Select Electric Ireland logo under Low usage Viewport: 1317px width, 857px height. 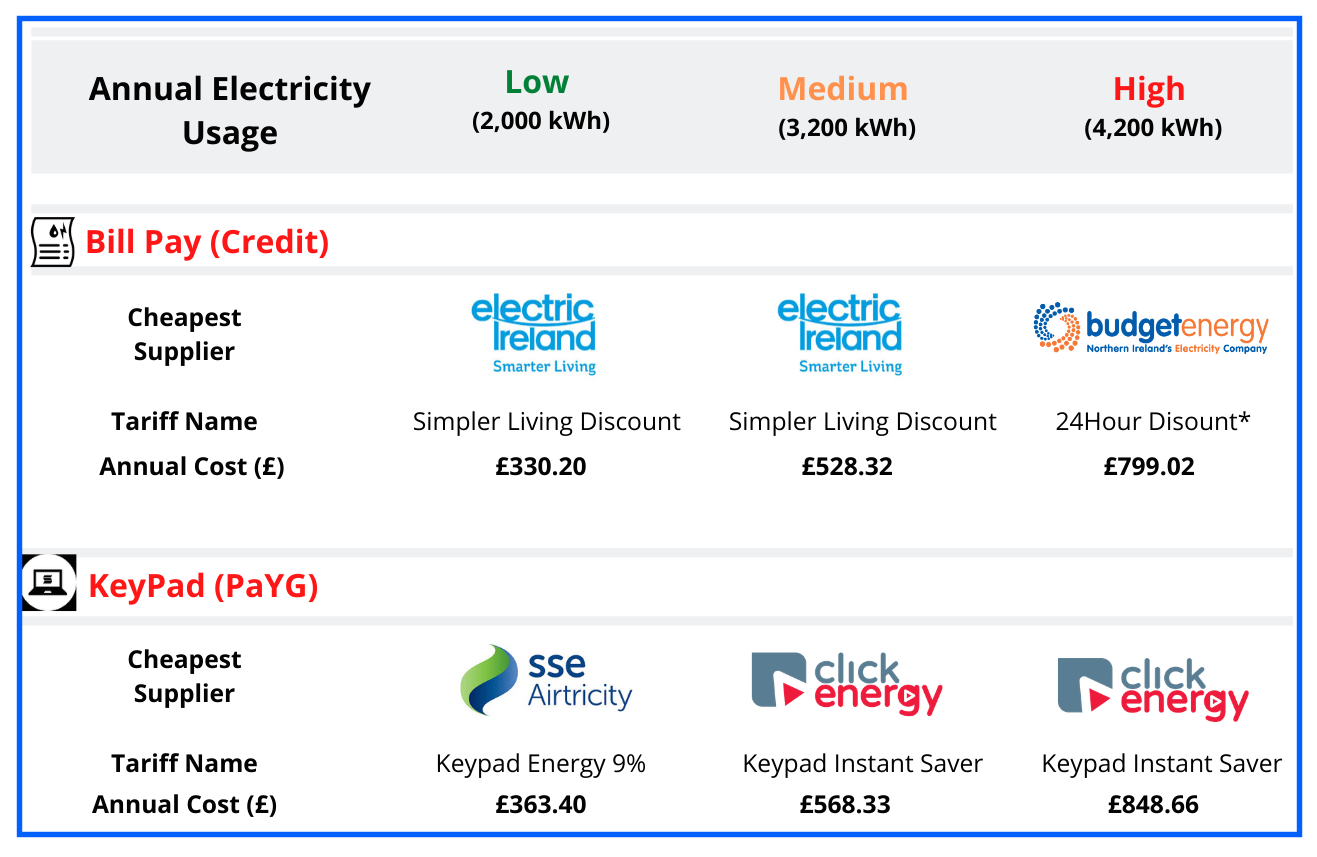click(534, 334)
